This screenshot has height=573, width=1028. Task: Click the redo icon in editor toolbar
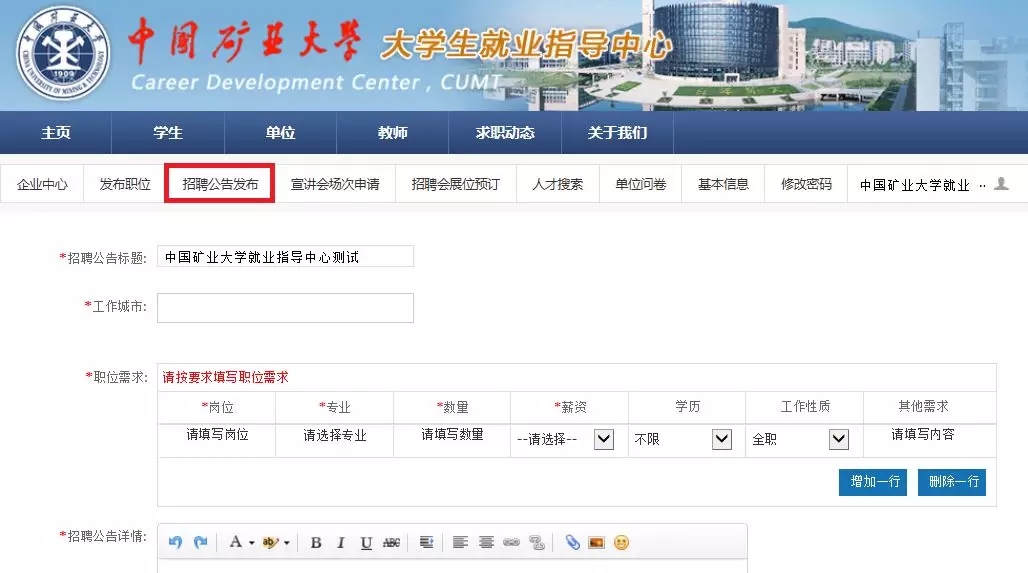point(200,542)
